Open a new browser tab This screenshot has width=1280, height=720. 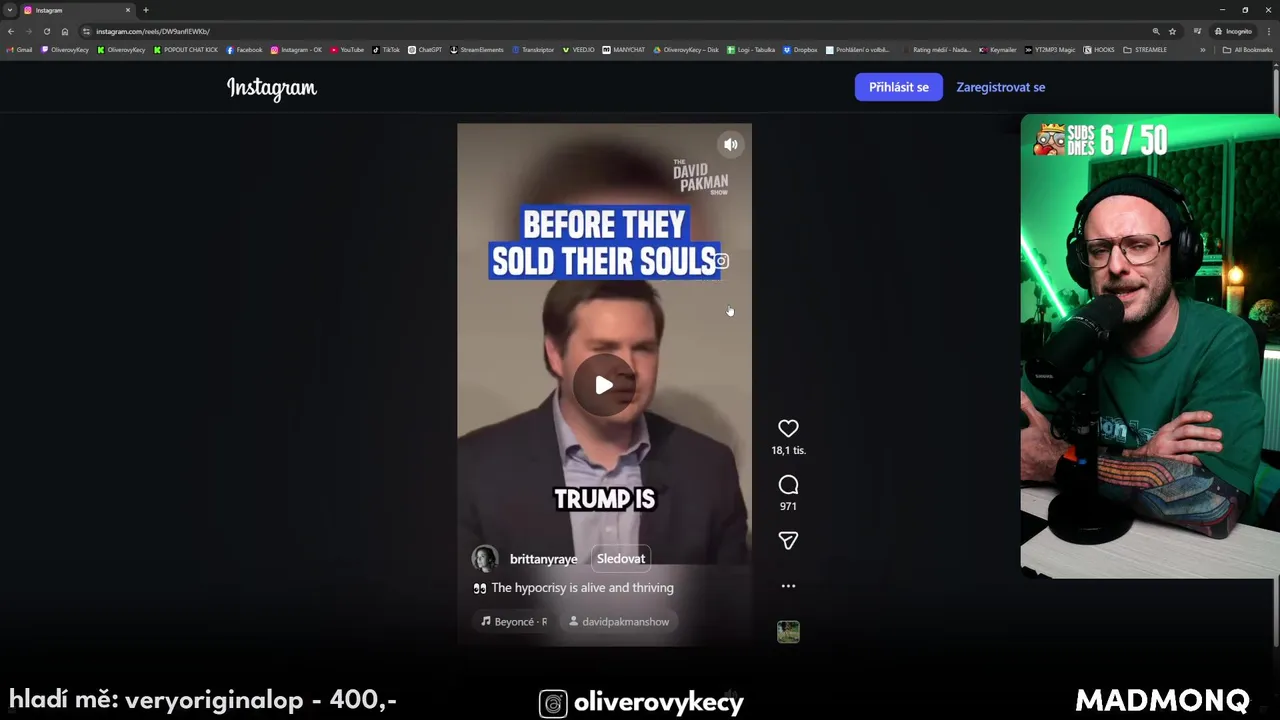[x=146, y=10]
